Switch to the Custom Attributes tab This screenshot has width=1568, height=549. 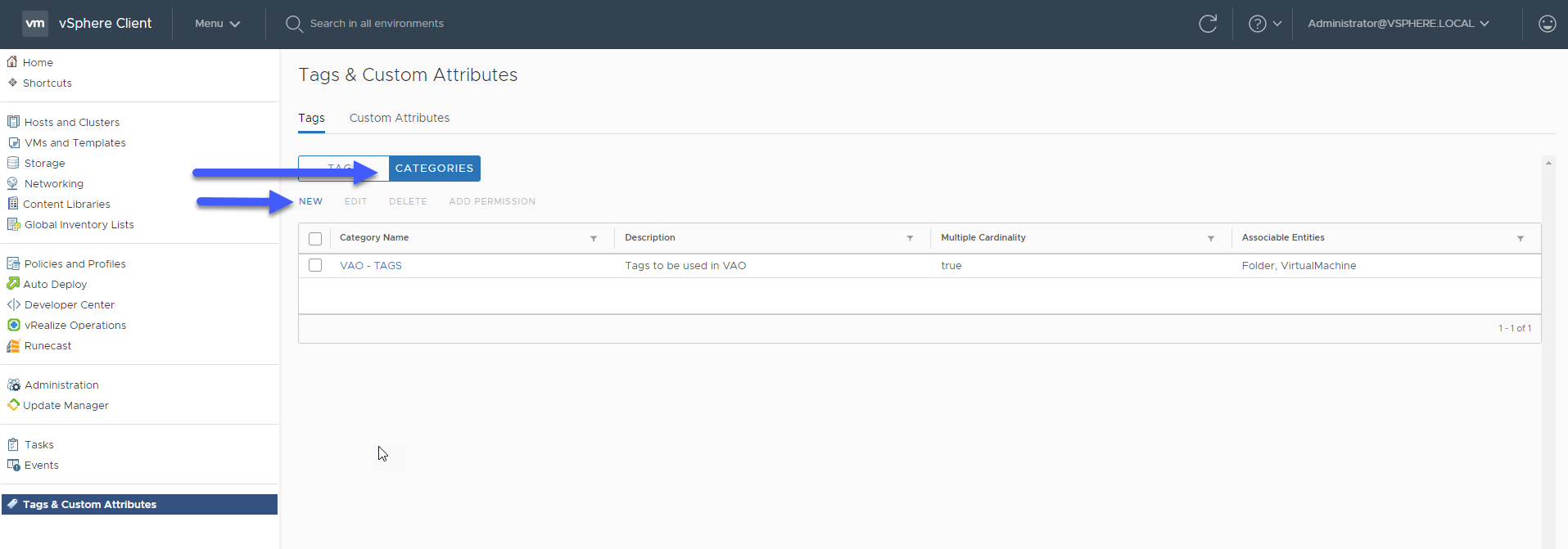pos(400,118)
